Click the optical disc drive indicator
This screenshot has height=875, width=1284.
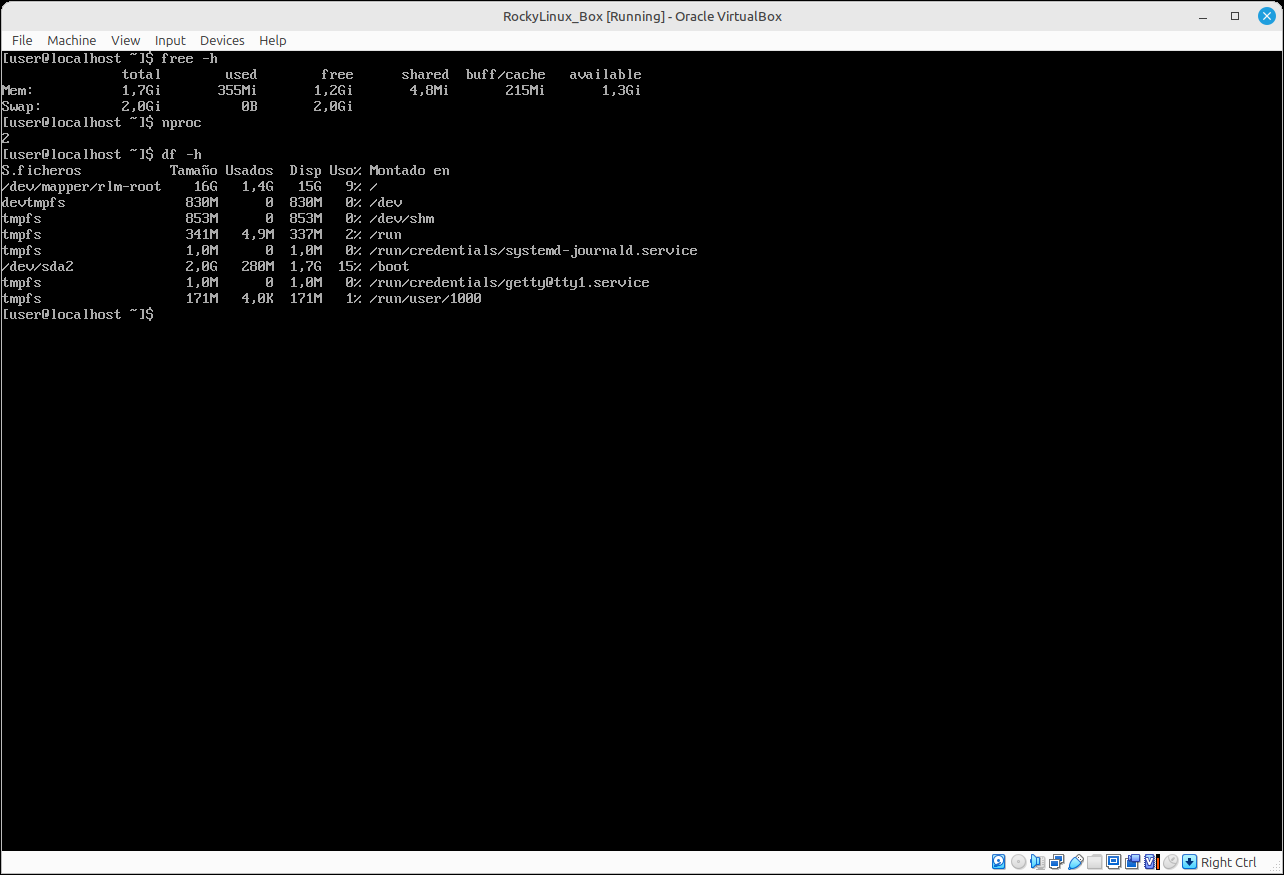[x=1018, y=862]
